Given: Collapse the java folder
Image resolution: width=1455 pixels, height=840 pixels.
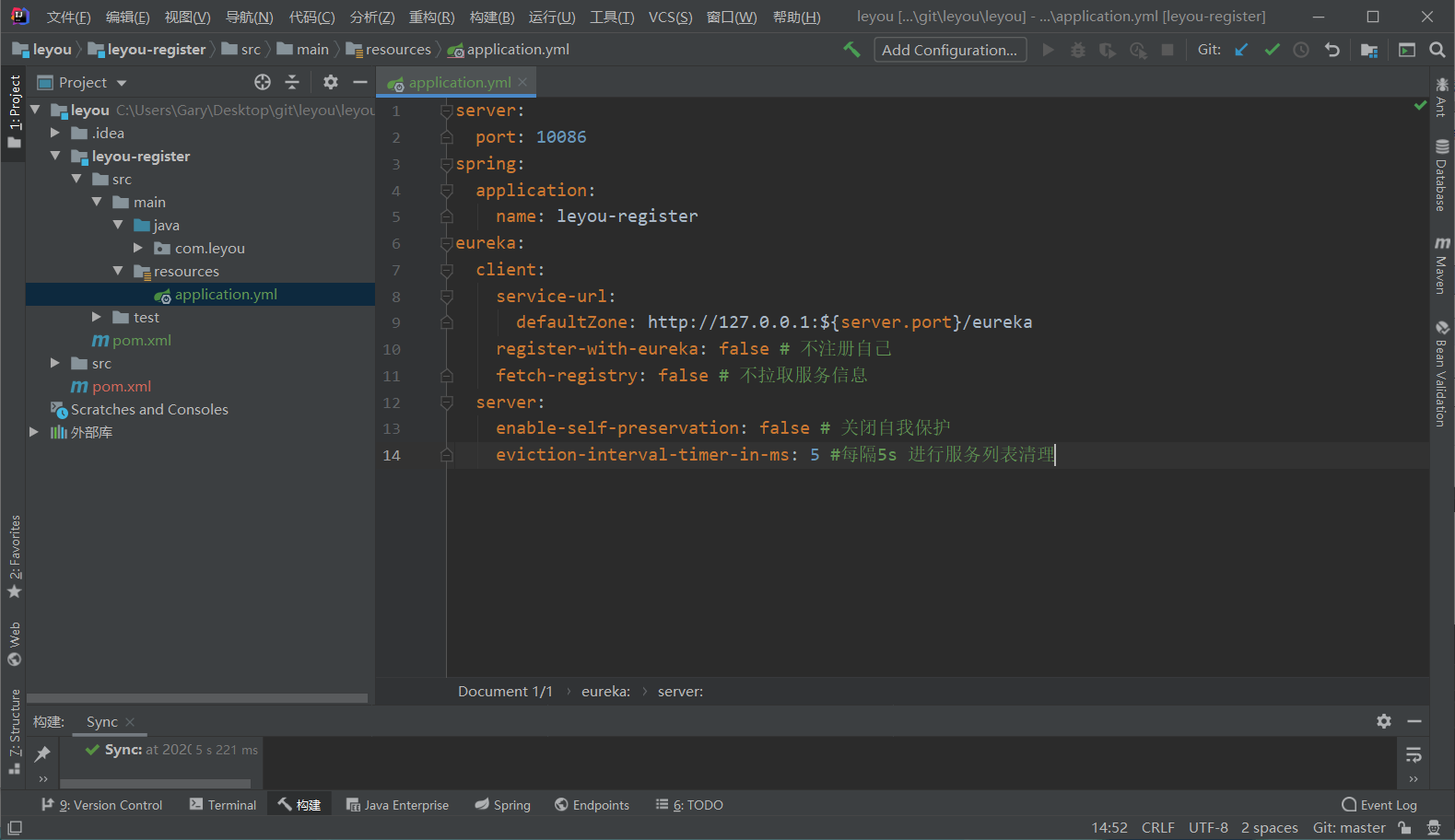Looking at the screenshot, I should 118,225.
